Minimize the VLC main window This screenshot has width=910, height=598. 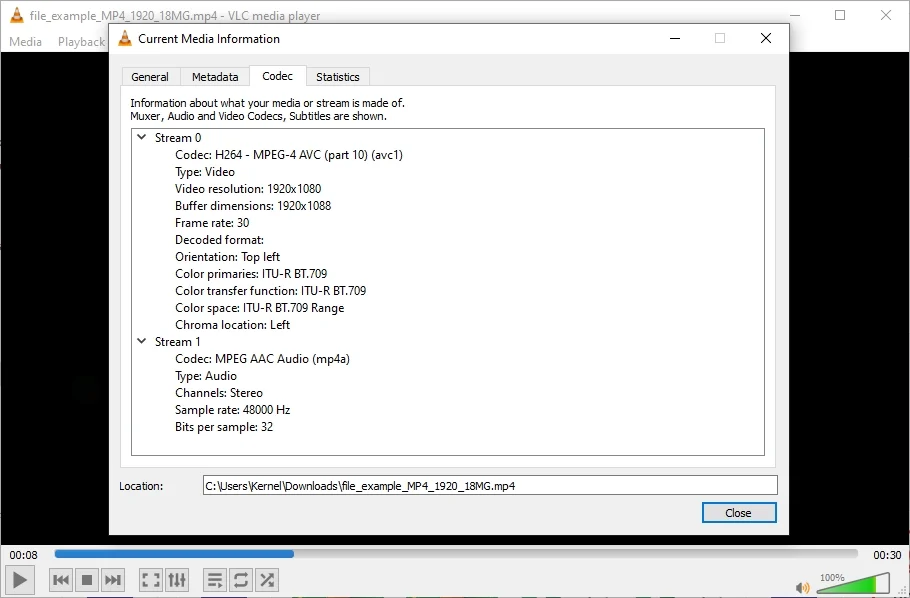(x=794, y=15)
